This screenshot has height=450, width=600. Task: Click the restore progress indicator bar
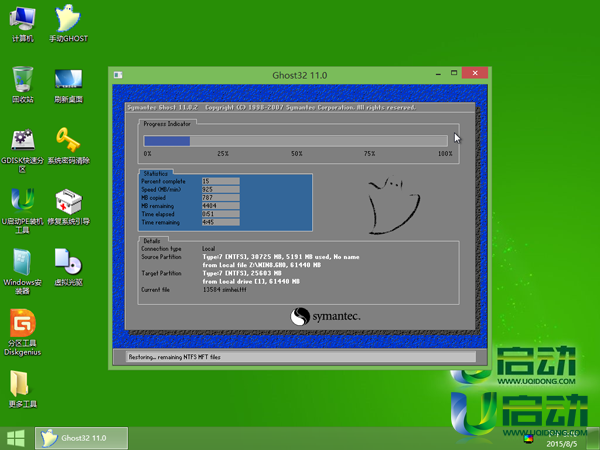295,141
